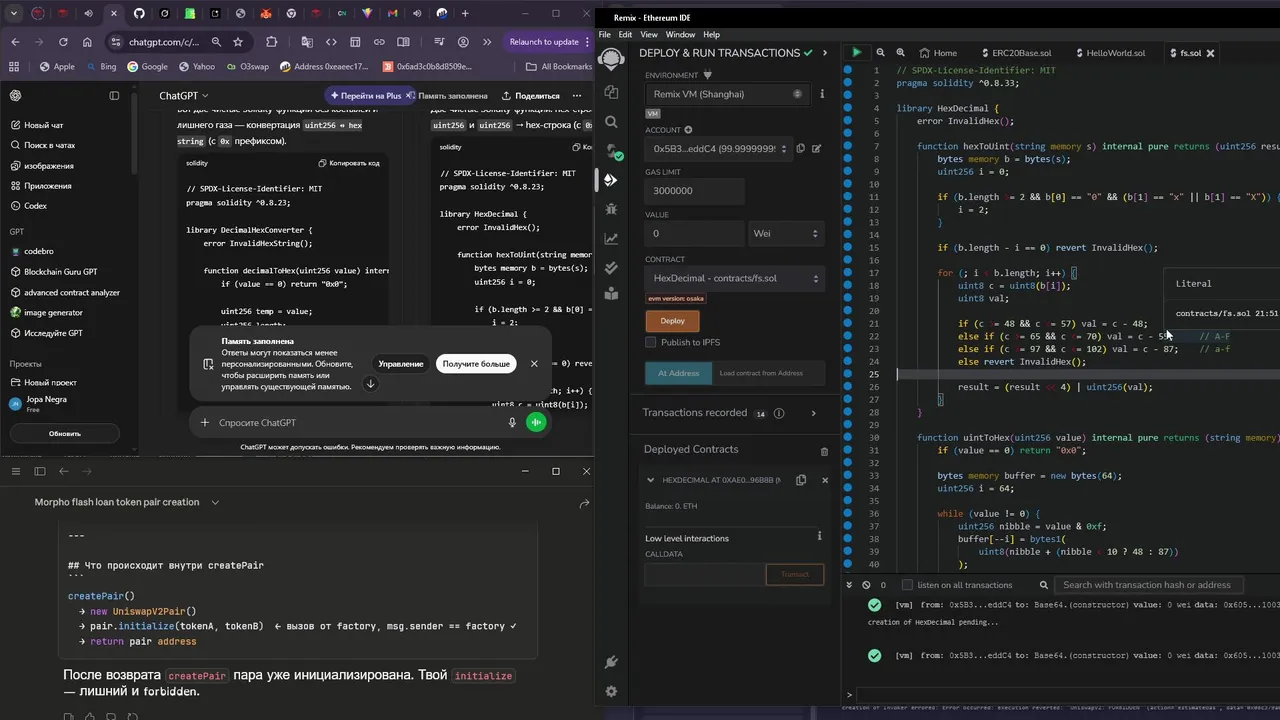This screenshot has width=1280, height=720.
Task: Open Remix File menu
Action: 605,34
